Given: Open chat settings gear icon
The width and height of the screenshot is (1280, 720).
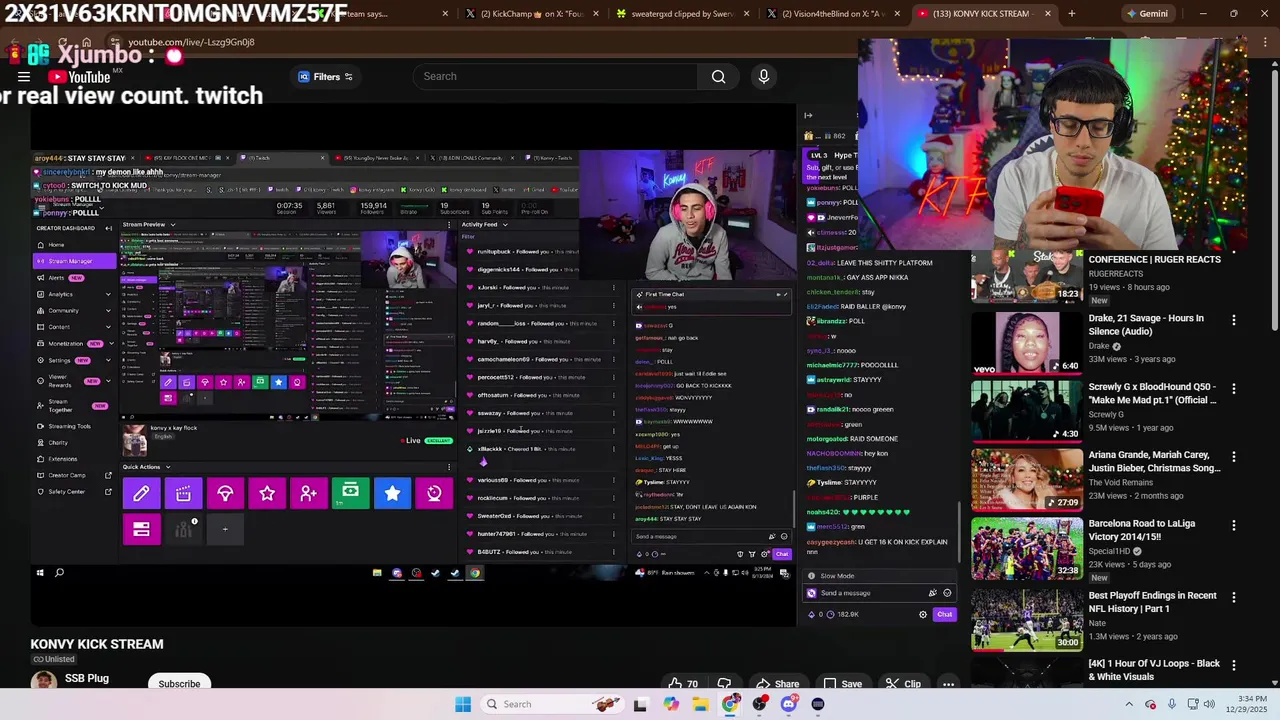Looking at the screenshot, I should [x=923, y=615].
